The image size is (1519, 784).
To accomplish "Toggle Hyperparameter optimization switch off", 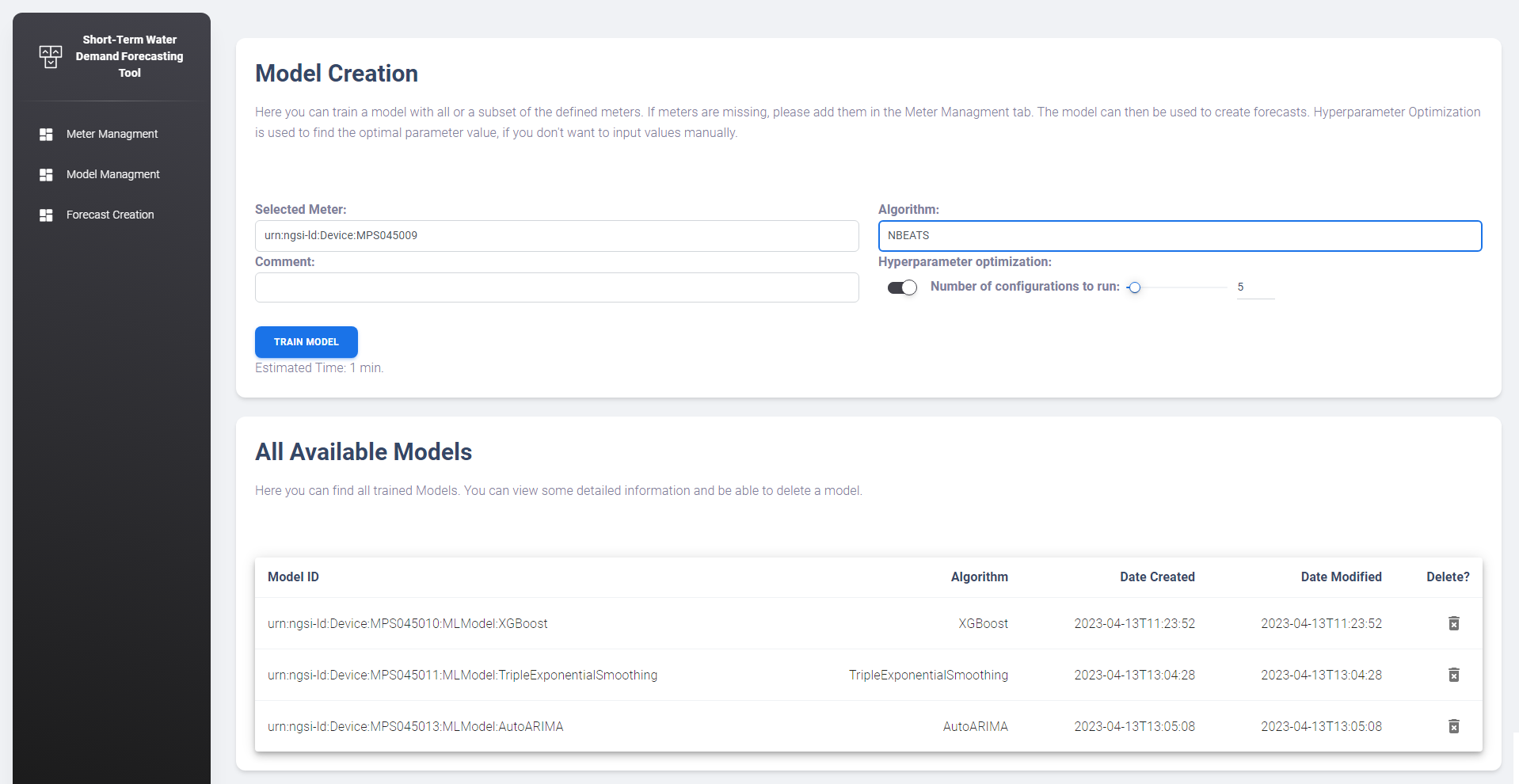I will pyautogui.click(x=902, y=287).
